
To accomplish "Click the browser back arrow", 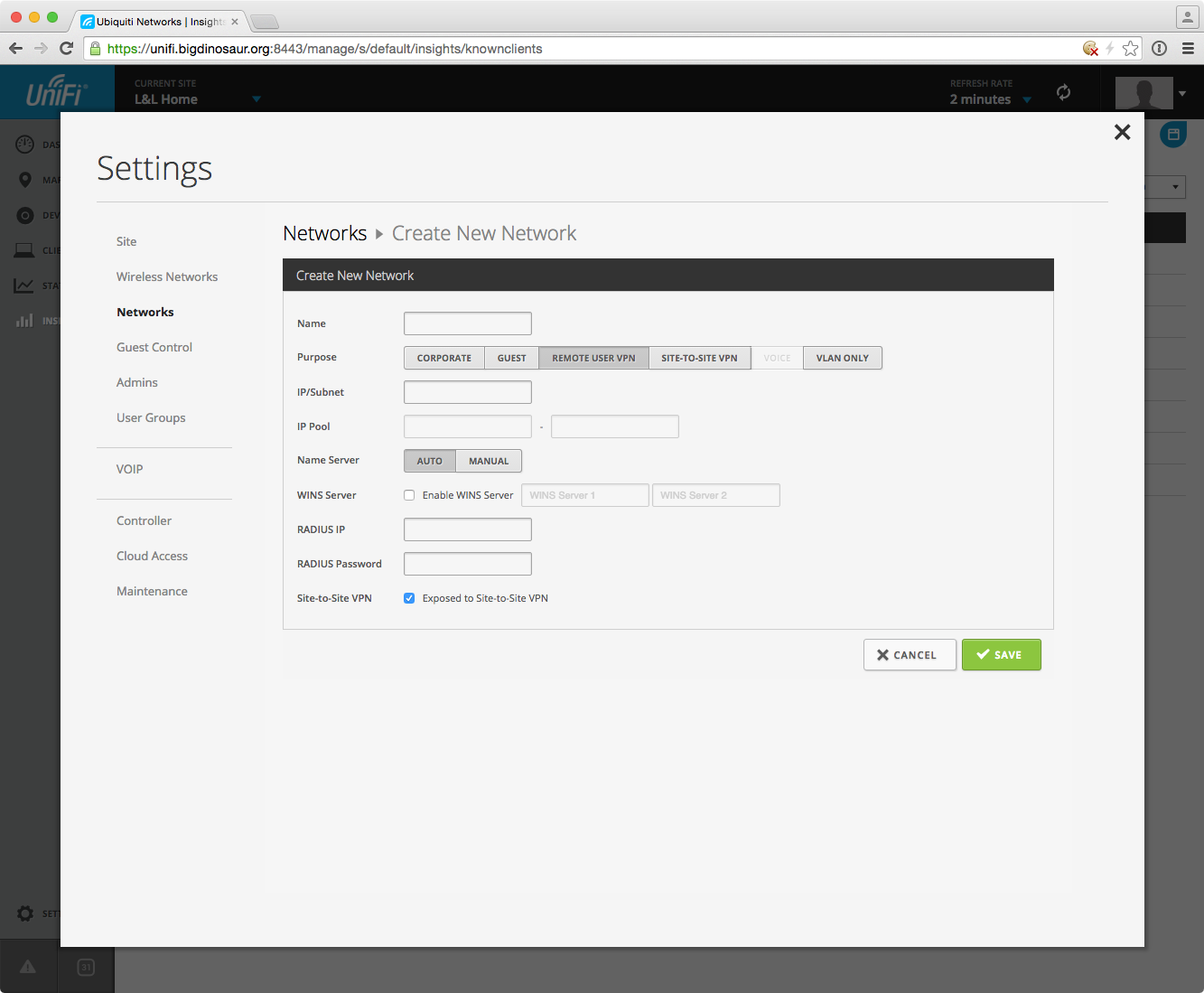I will [x=15, y=49].
